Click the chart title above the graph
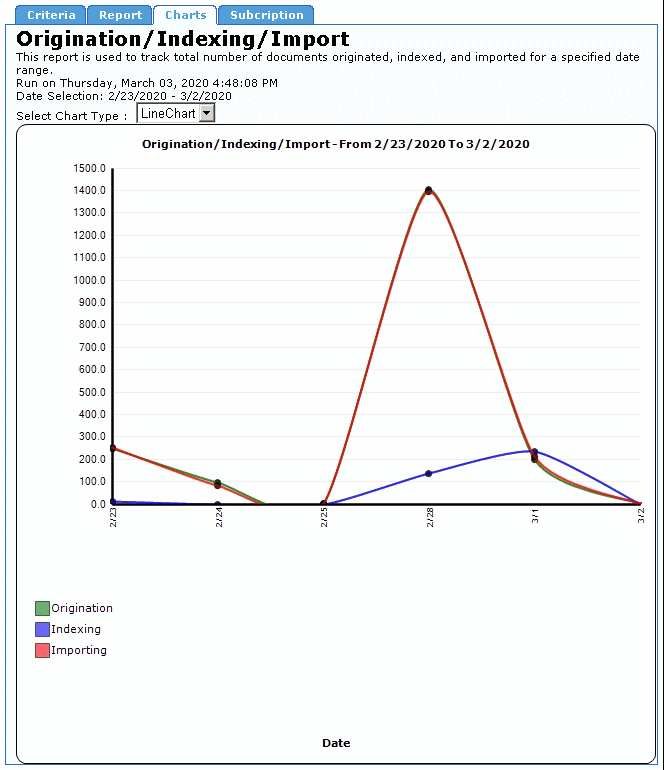This screenshot has width=664, height=770. pyautogui.click(x=335, y=144)
